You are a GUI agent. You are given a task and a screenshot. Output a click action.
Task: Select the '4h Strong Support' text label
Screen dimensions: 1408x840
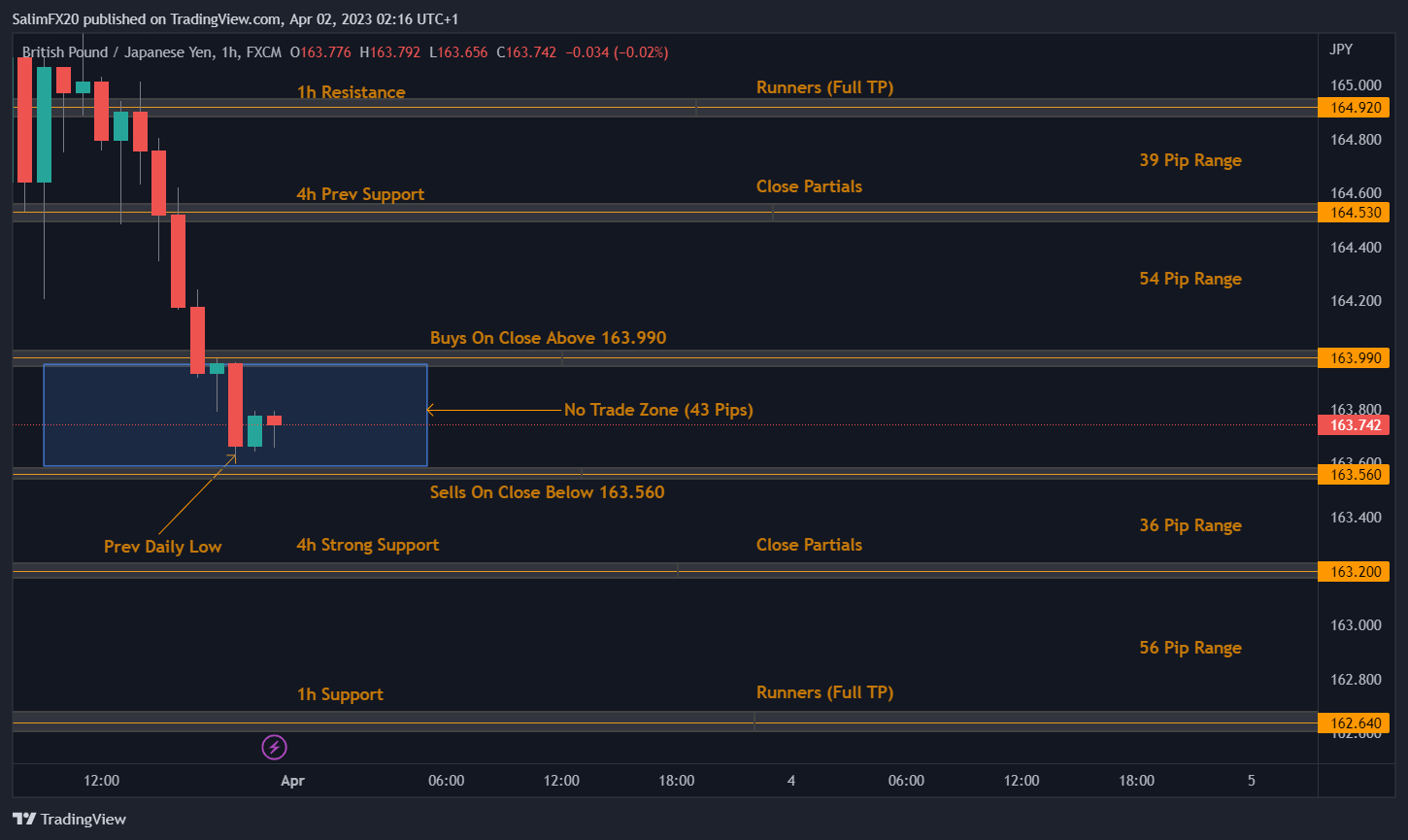[367, 545]
